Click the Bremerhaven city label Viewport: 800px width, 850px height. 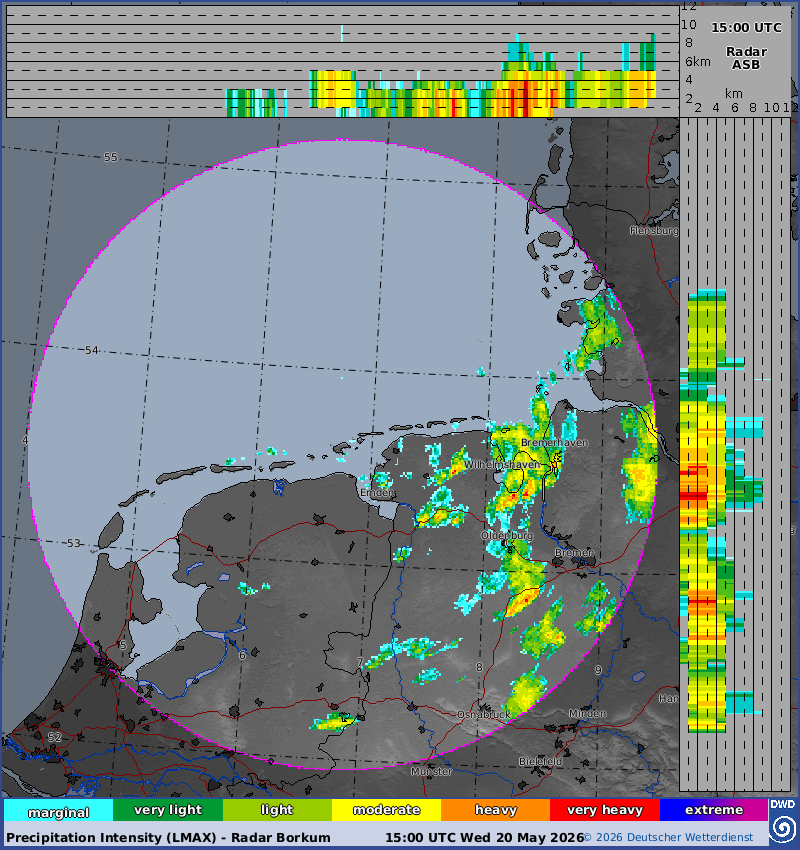(x=554, y=443)
